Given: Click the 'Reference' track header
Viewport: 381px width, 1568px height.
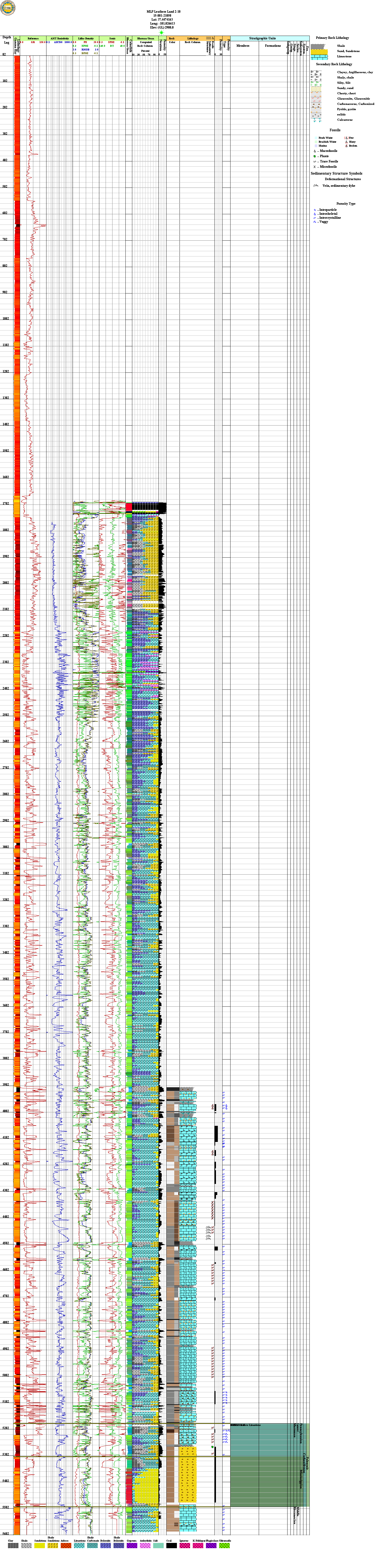Looking at the screenshot, I should point(33,38).
